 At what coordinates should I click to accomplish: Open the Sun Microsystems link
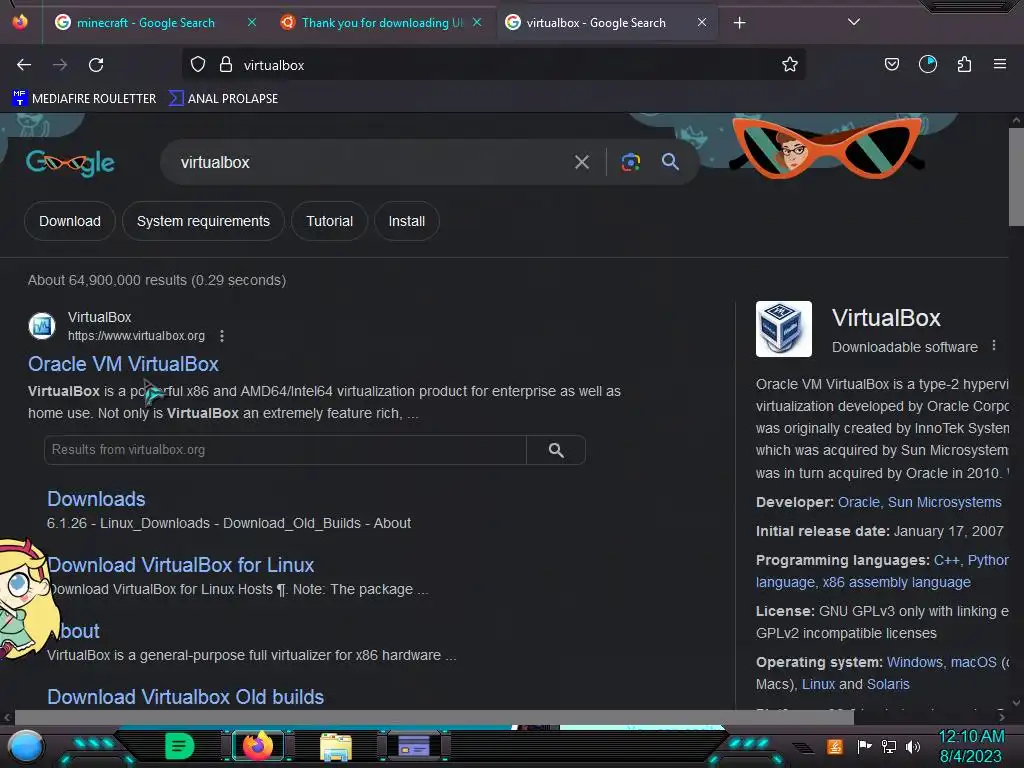tap(944, 502)
